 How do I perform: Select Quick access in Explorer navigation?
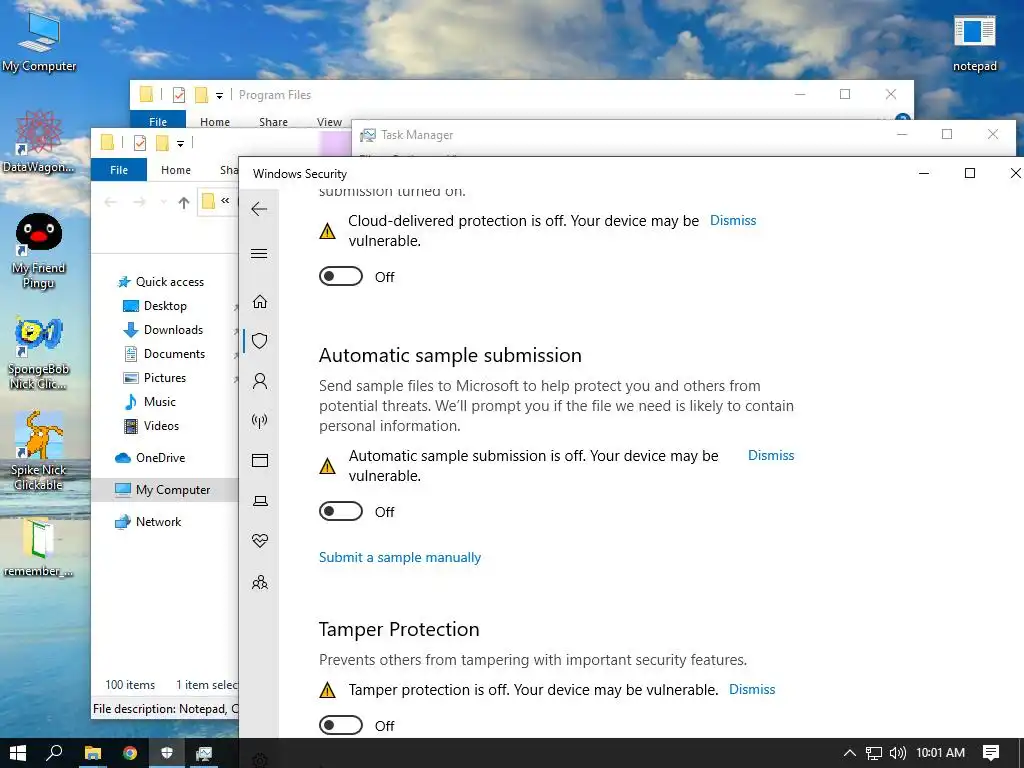(160, 281)
